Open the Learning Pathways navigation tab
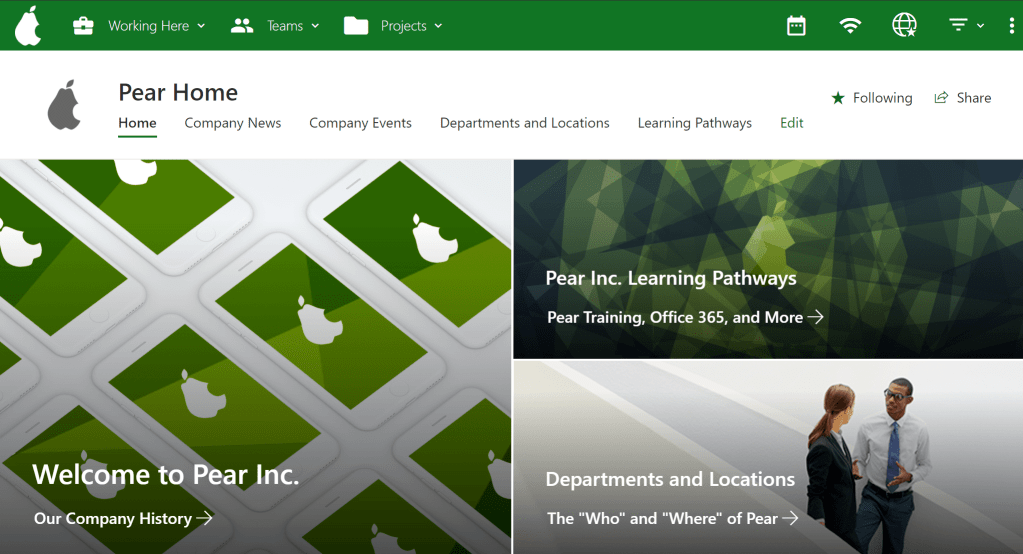1023x554 pixels. pyautogui.click(x=695, y=123)
